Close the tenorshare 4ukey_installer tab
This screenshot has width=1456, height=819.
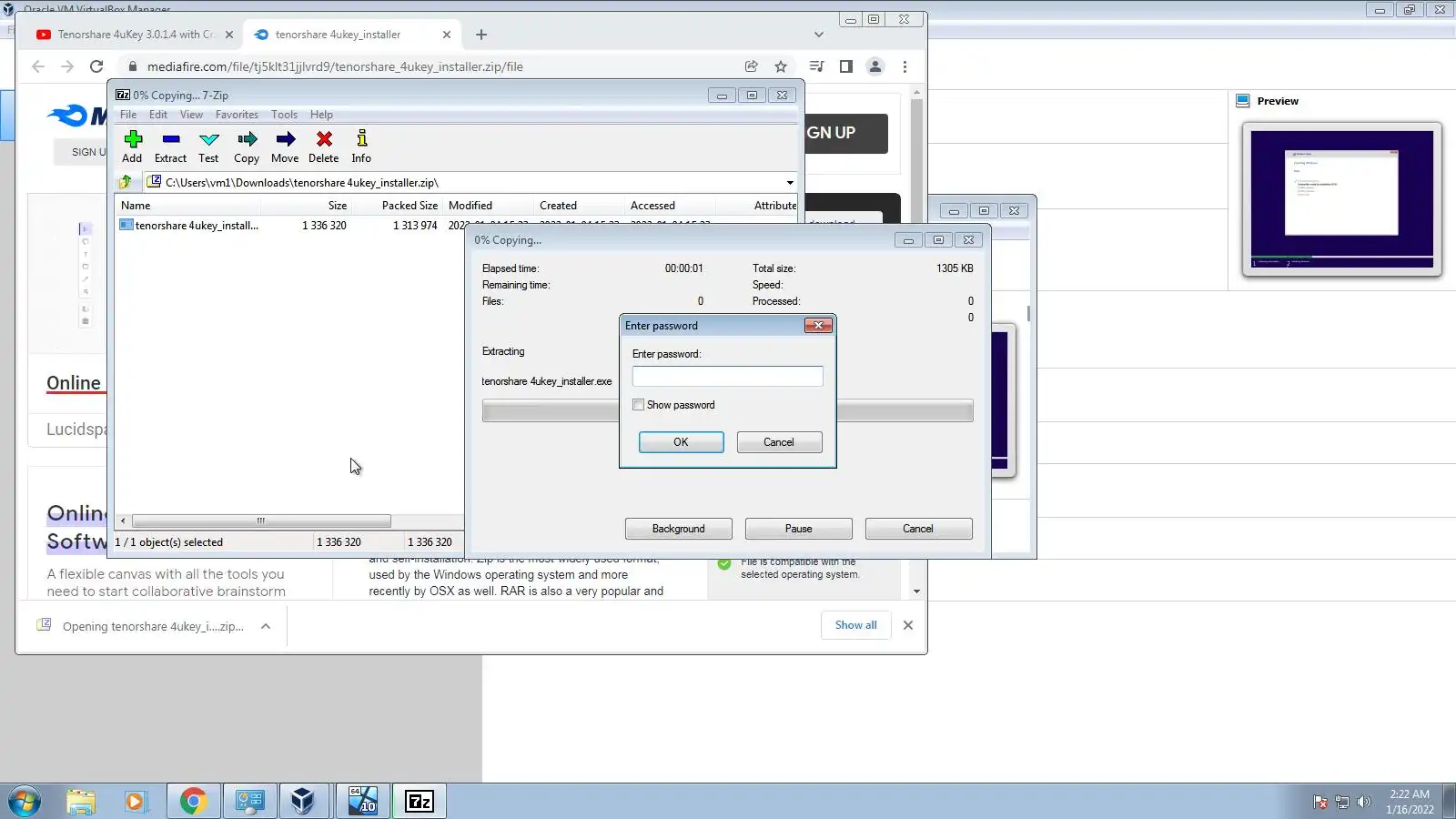click(x=447, y=35)
